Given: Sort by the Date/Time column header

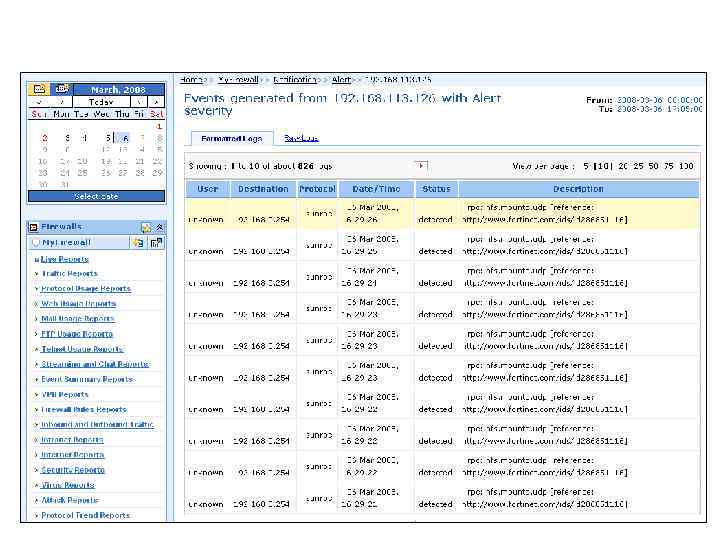Looking at the screenshot, I should pyautogui.click(x=376, y=189).
